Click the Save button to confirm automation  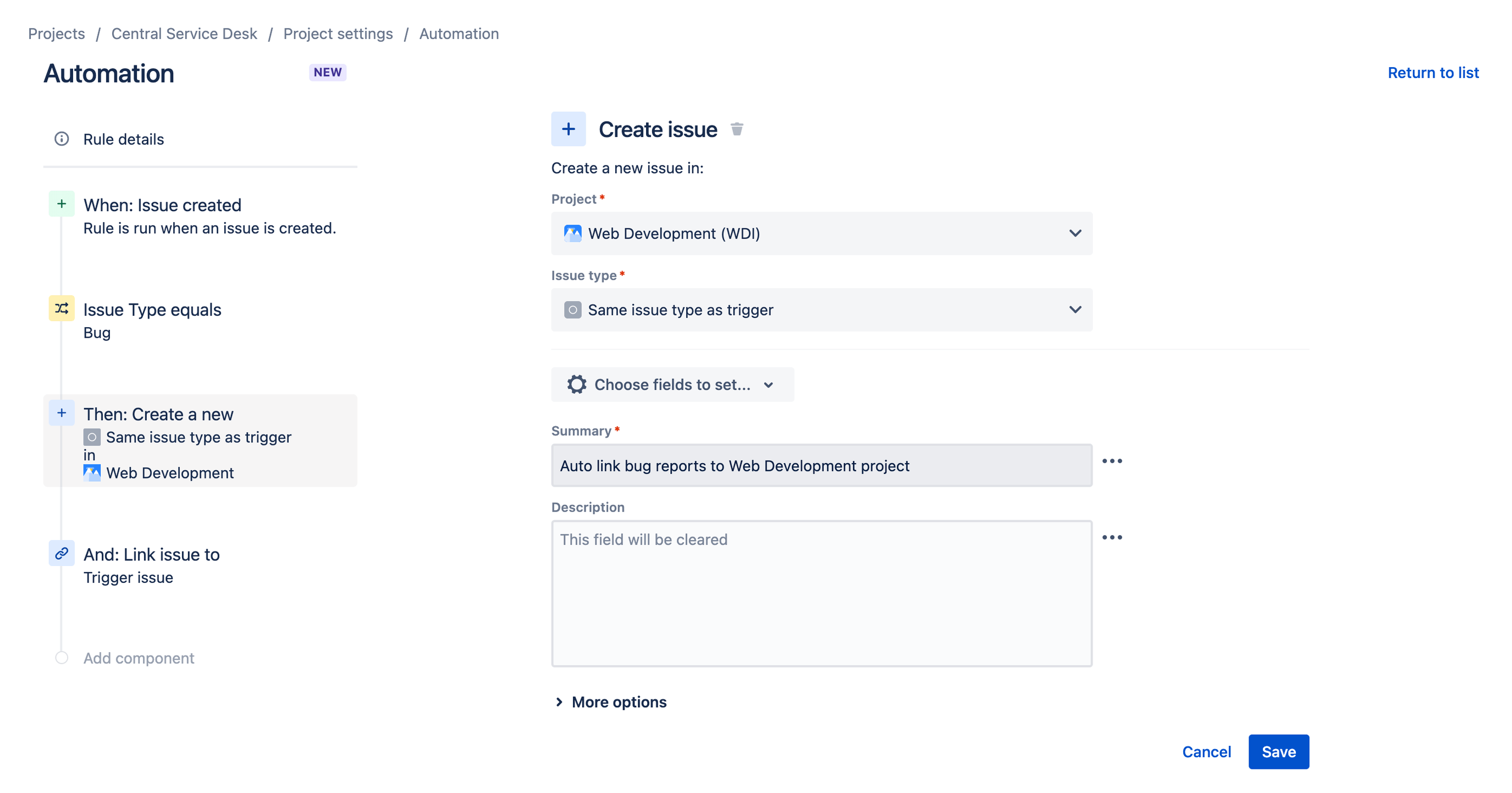click(x=1278, y=752)
